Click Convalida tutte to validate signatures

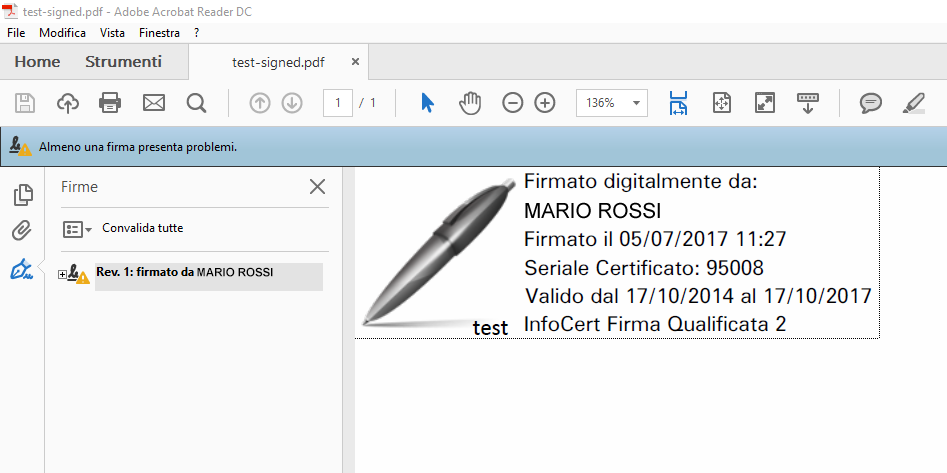143,228
